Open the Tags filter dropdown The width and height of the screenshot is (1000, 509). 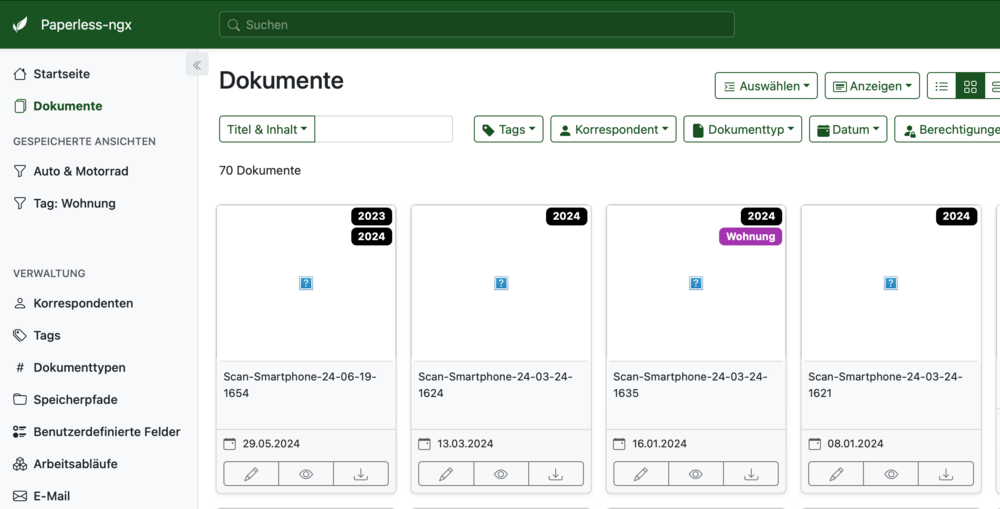point(508,129)
